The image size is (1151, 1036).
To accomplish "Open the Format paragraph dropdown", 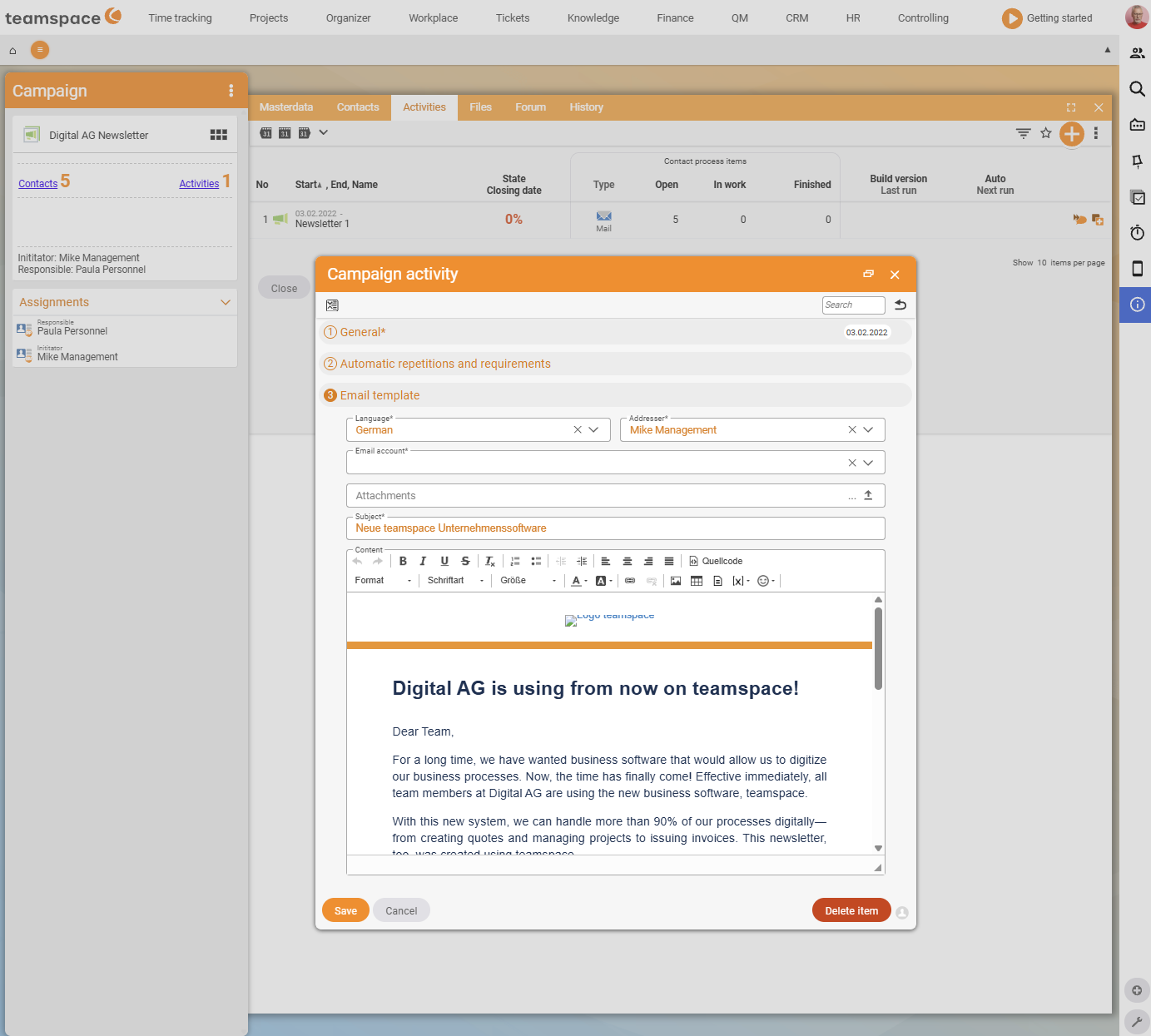I will click(x=383, y=581).
